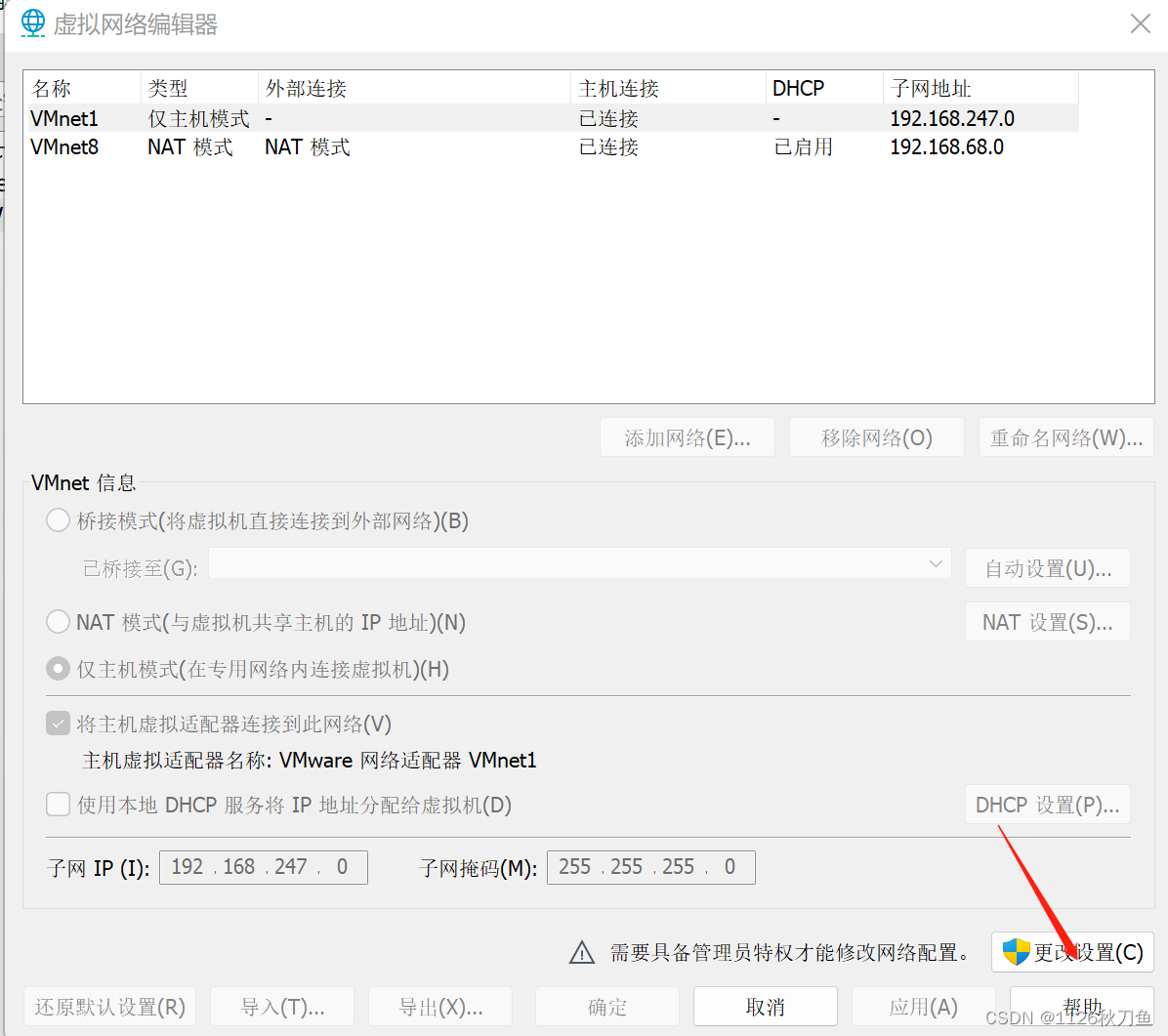1168x1036 pixels.
Task: Click the 应用(A) button
Action: tap(923, 1007)
